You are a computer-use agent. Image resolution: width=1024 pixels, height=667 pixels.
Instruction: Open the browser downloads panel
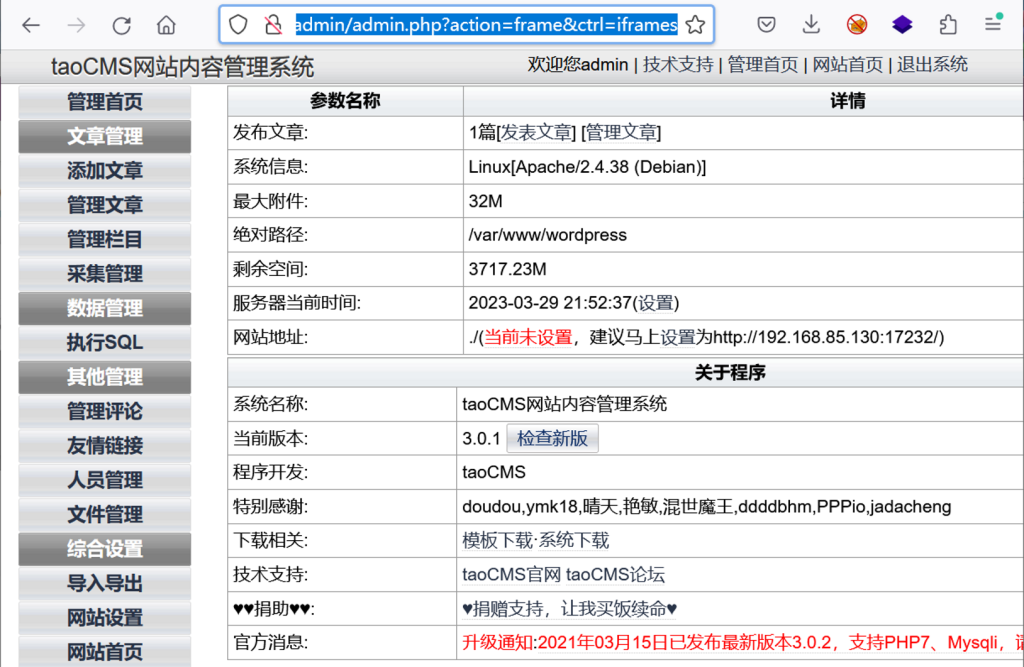(811, 25)
